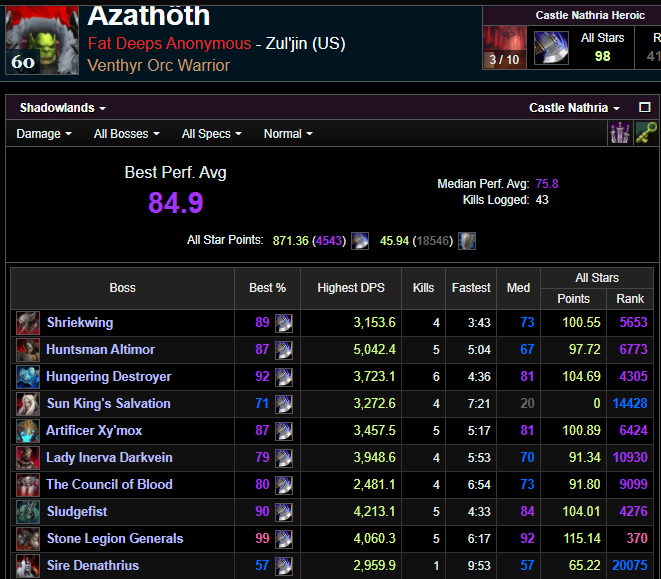The width and height of the screenshot is (661, 579).
Task: Click the axe spec icon beside All Stars 98
Action: click(550, 47)
